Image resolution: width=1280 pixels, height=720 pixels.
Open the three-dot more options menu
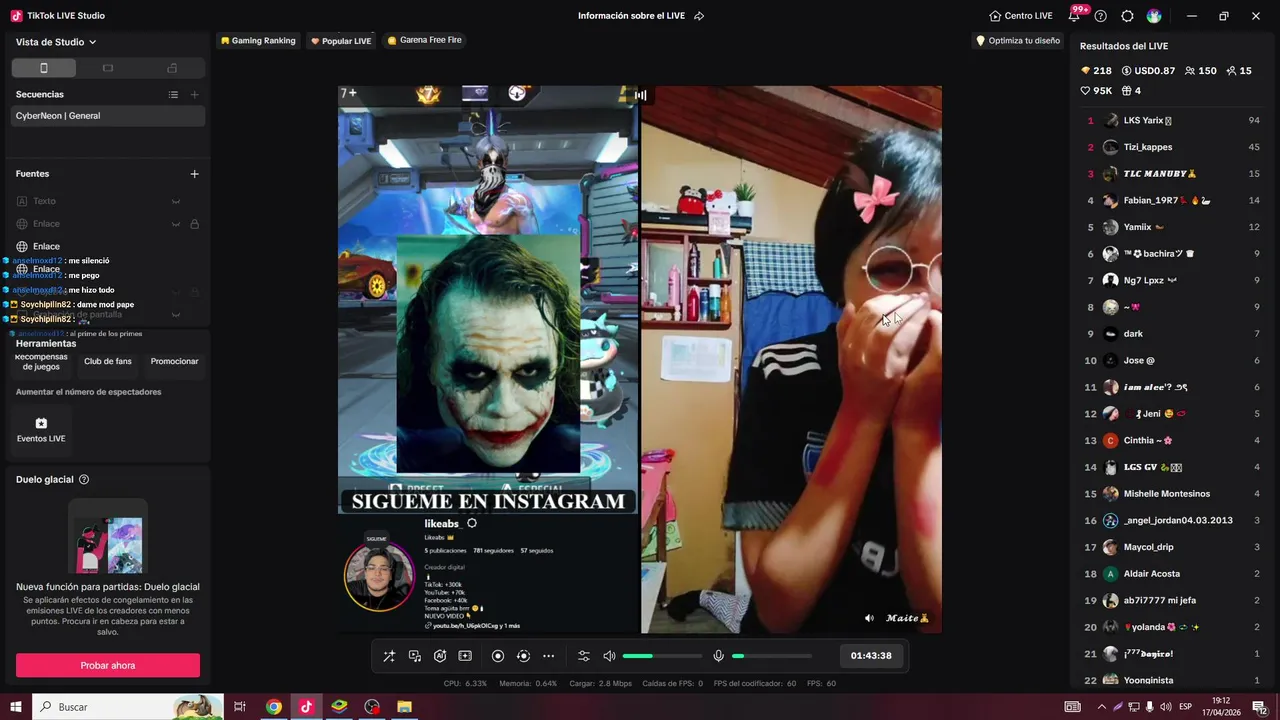click(548, 656)
